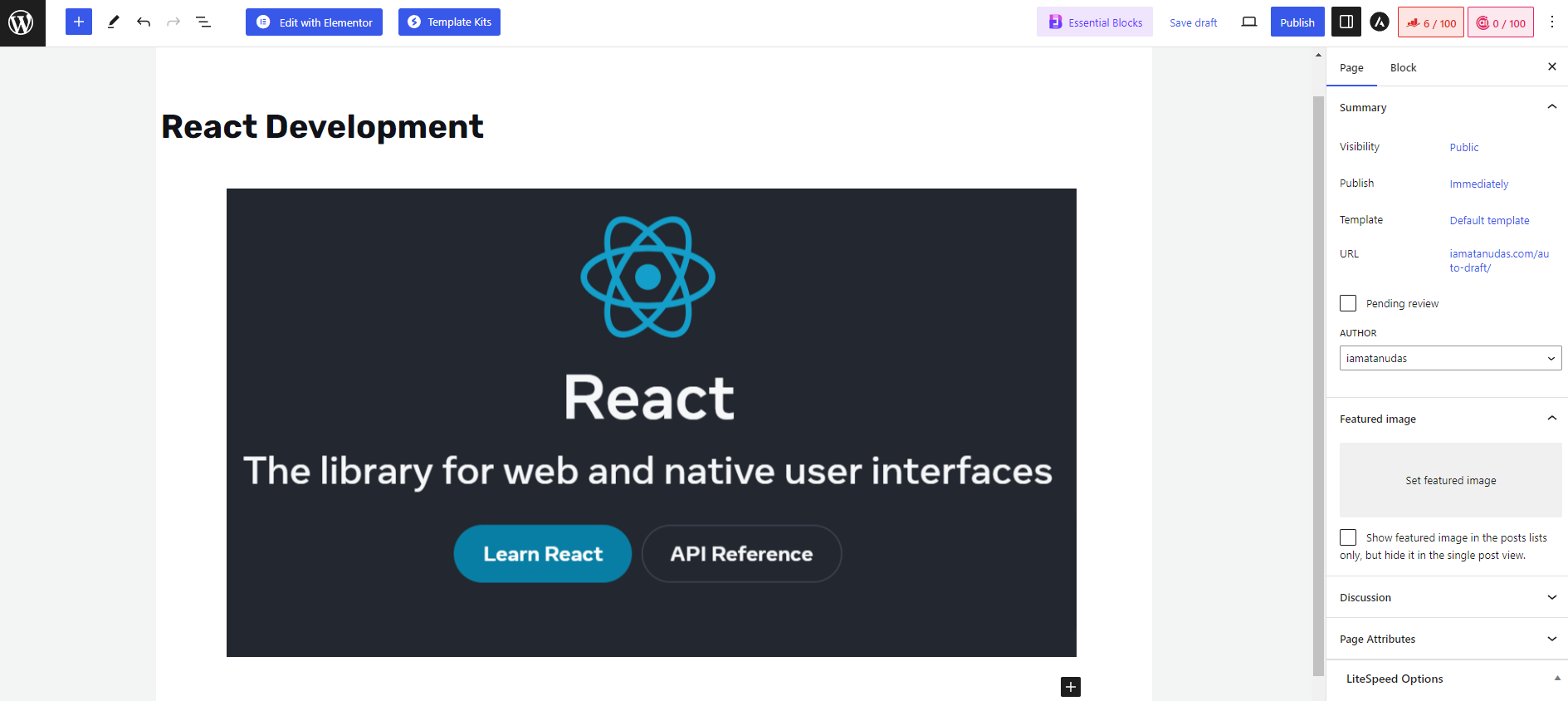Switch to the Block tab
The width and height of the screenshot is (1568, 701).
[x=1403, y=67]
